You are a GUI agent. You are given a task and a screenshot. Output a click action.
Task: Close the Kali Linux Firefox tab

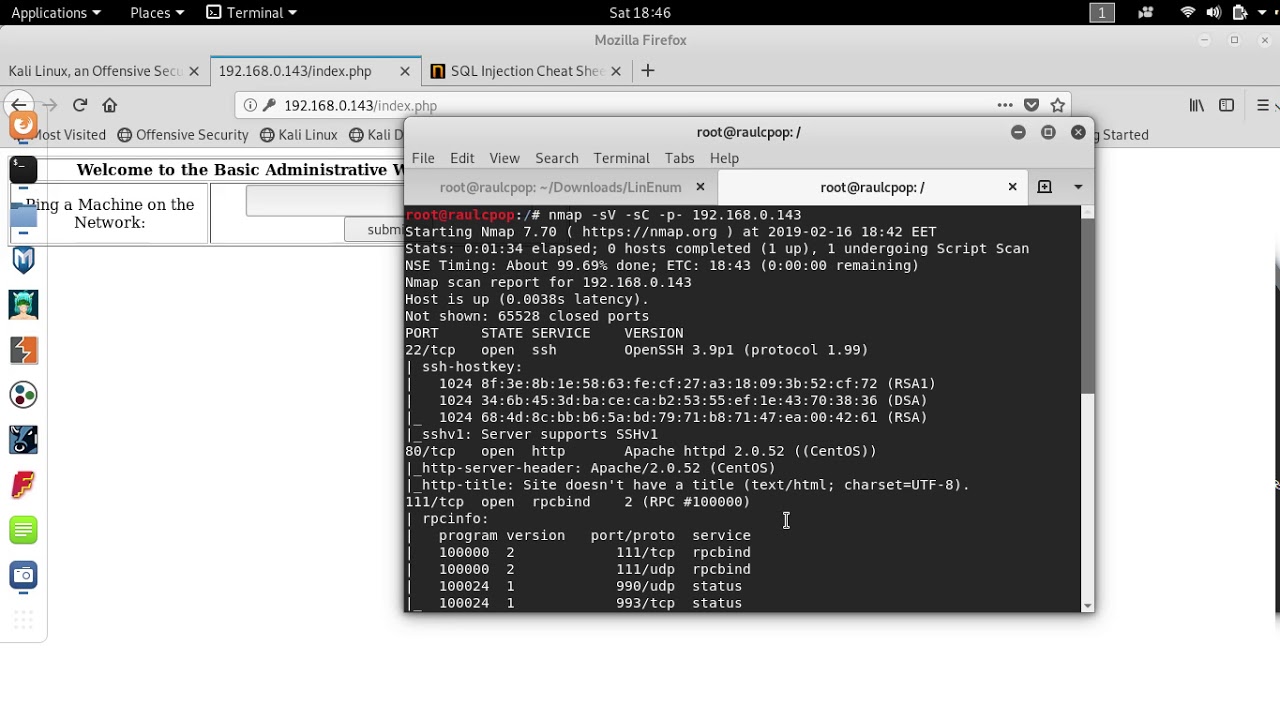point(194,71)
